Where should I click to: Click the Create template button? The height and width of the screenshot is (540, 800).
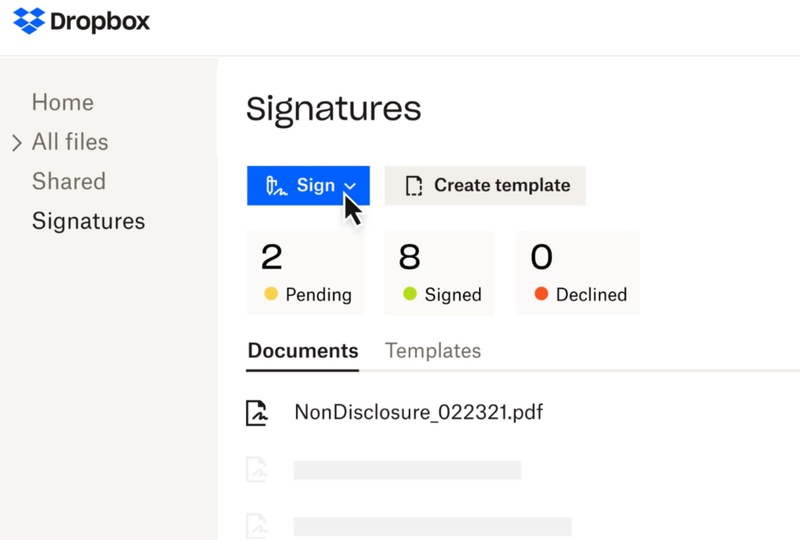tap(485, 185)
